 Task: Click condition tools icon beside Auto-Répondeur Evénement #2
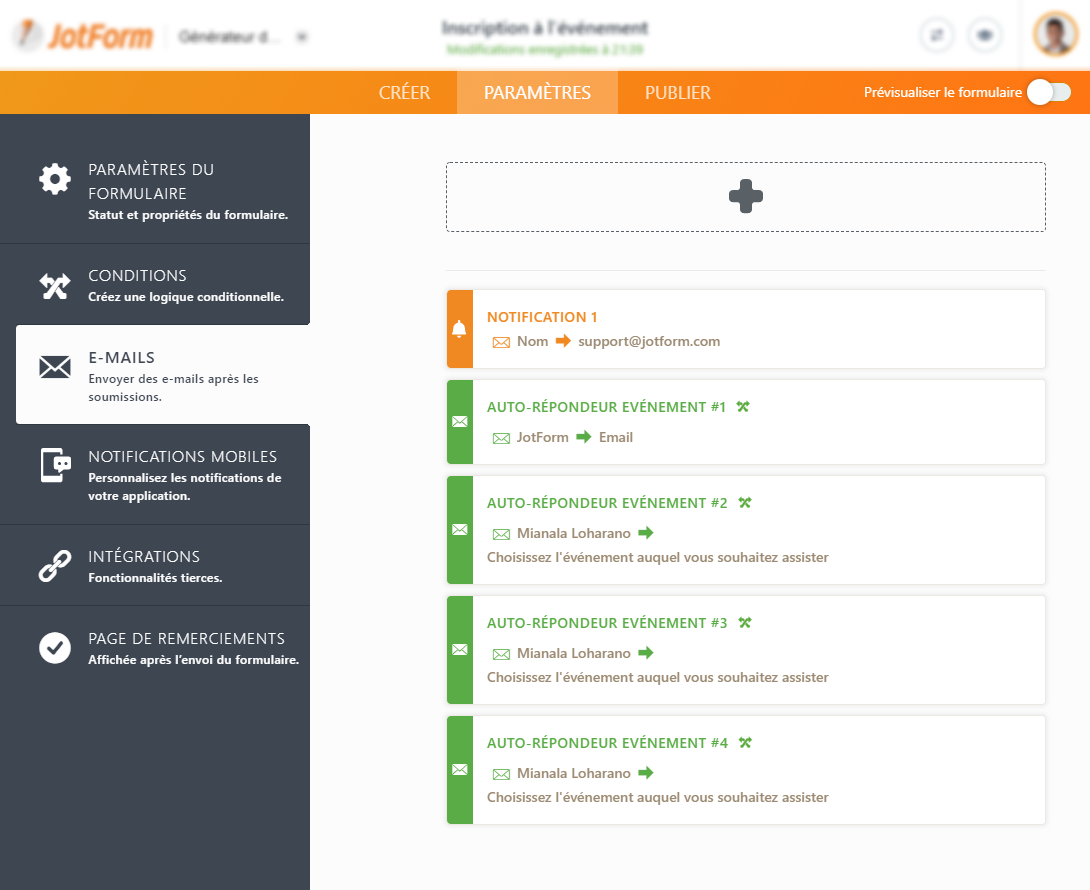click(744, 503)
